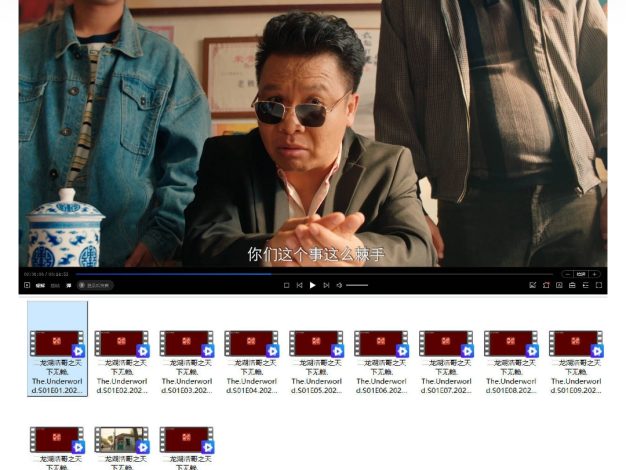626x470 pixels.
Task: Select The.Underworld.S01E08 video file
Action: click(x=511, y=362)
